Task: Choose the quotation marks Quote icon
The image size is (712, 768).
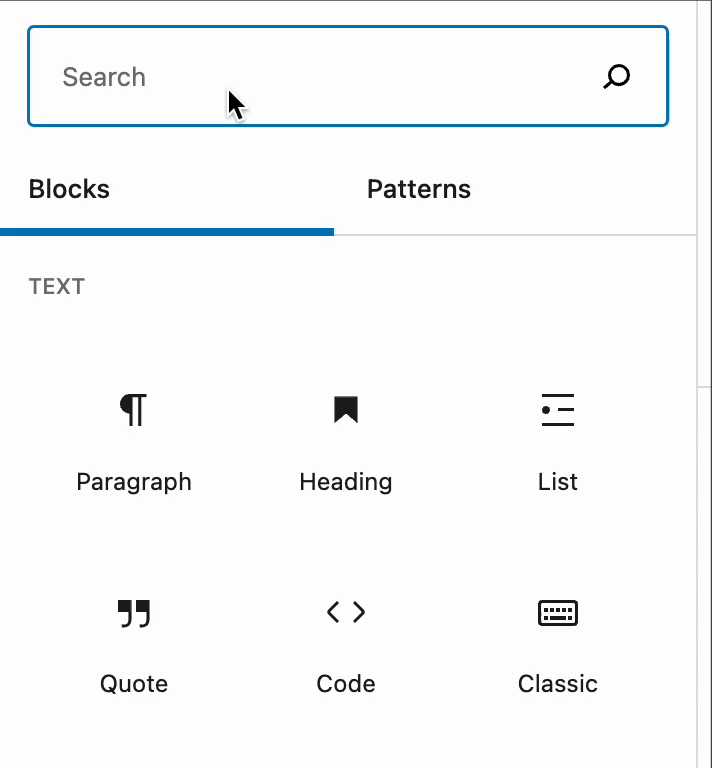Action: 134,613
